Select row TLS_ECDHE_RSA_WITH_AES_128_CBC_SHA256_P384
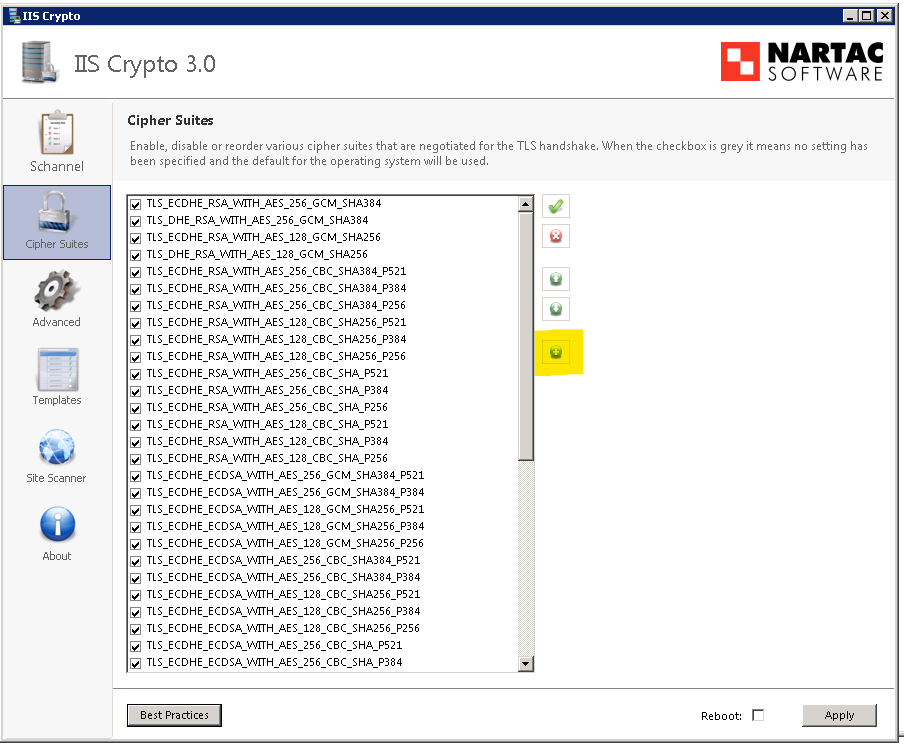This screenshot has width=904, height=747. point(323,339)
